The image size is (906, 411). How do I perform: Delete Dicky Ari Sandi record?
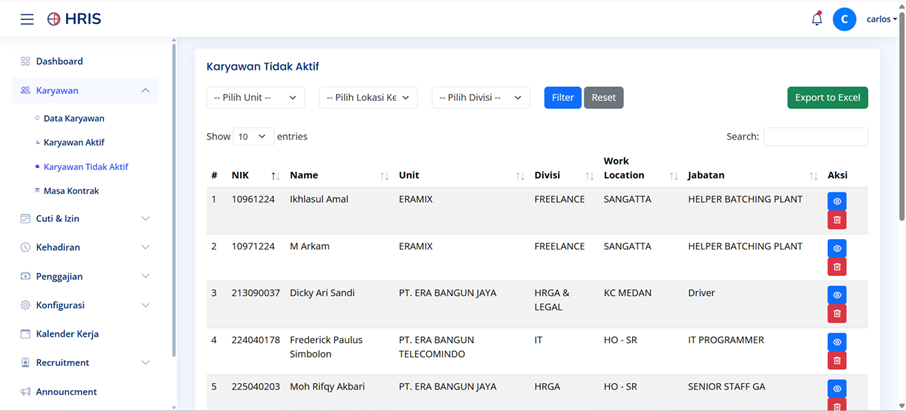(837, 313)
